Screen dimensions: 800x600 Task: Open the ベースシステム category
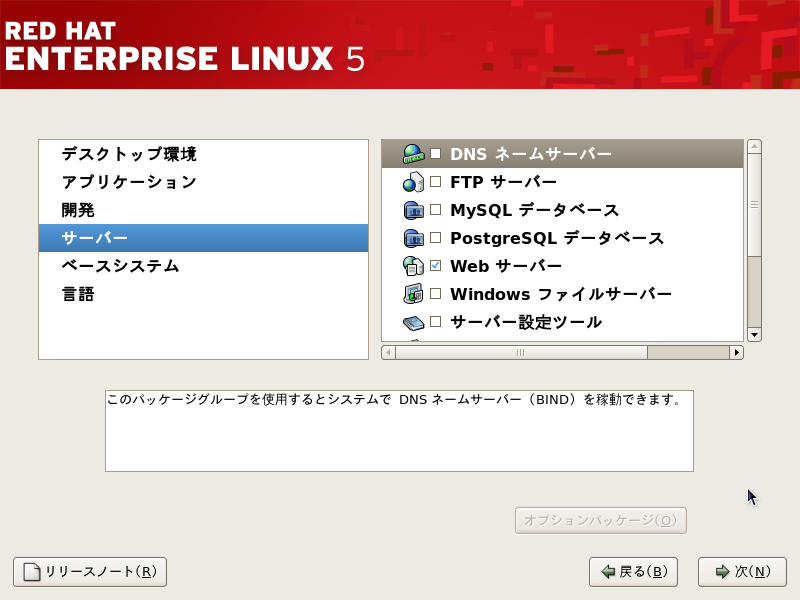click(x=204, y=266)
